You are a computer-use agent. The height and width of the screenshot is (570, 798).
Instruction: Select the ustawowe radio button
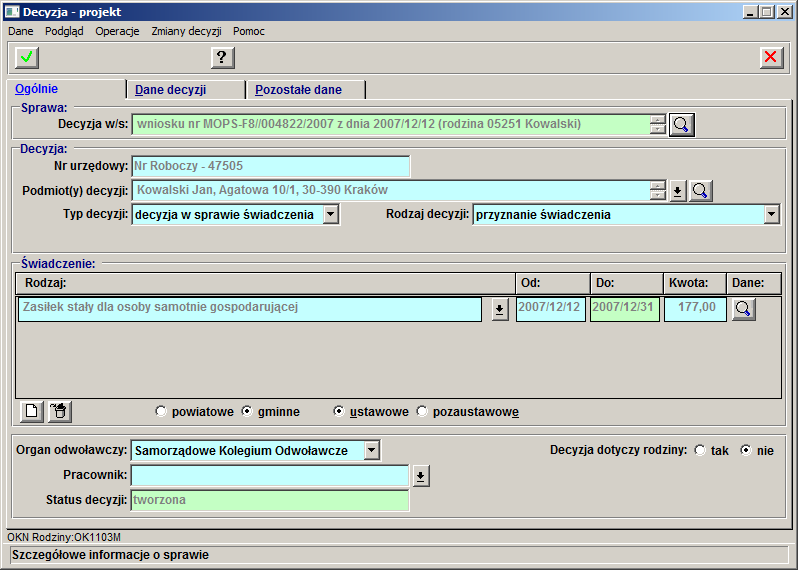338,411
